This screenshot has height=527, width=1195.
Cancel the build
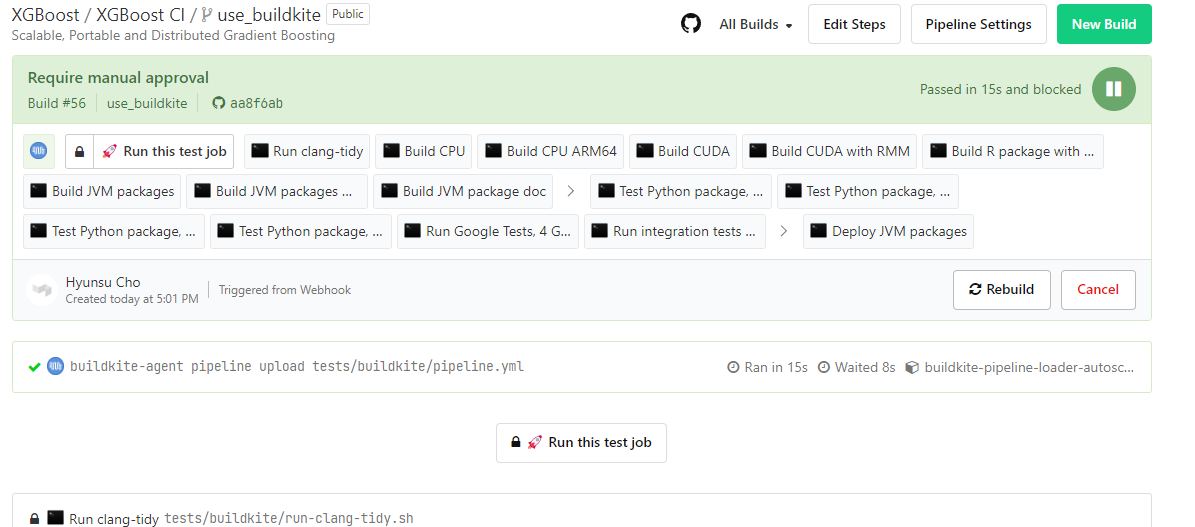[x=1097, y=290]
